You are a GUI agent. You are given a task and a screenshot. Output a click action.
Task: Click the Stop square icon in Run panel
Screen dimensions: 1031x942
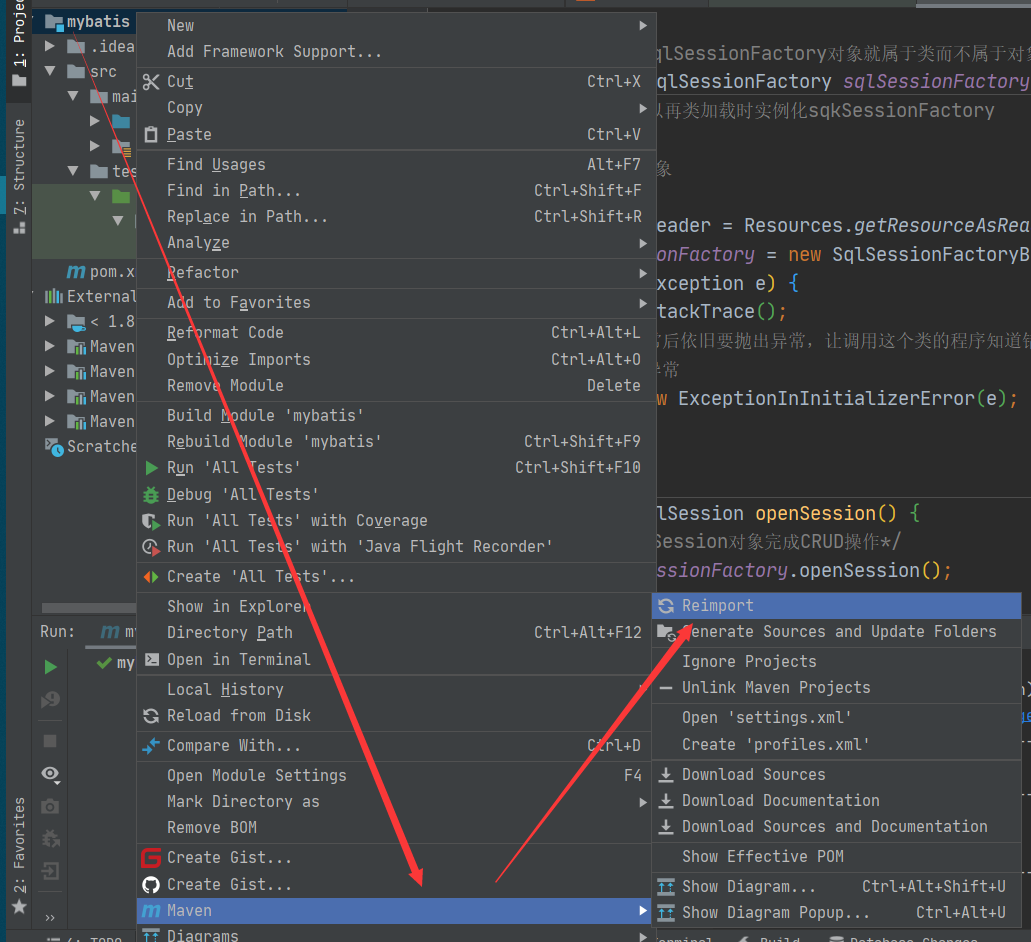pyautogui.click(x=50, y=741)
